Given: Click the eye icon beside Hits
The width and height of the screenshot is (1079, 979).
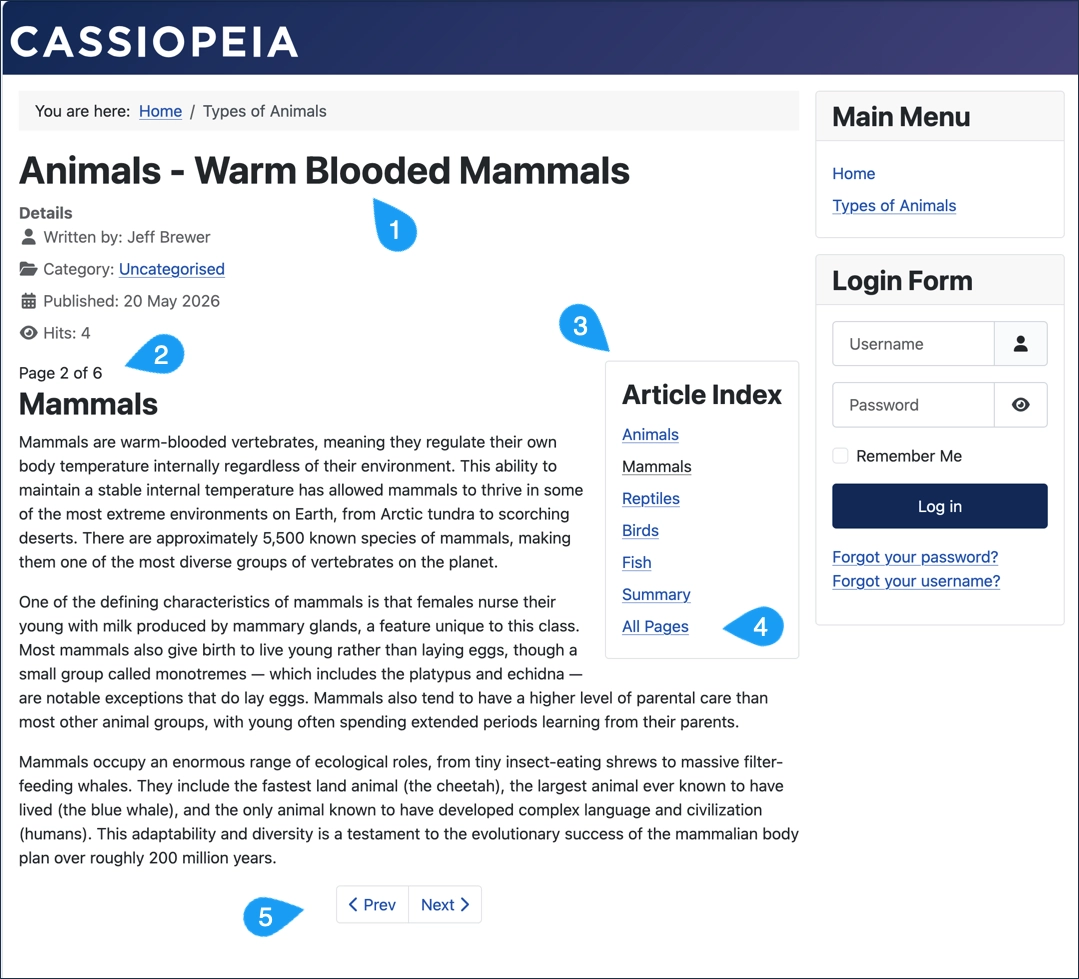Looking at the screenshot, I should click(x=28, y=333).
